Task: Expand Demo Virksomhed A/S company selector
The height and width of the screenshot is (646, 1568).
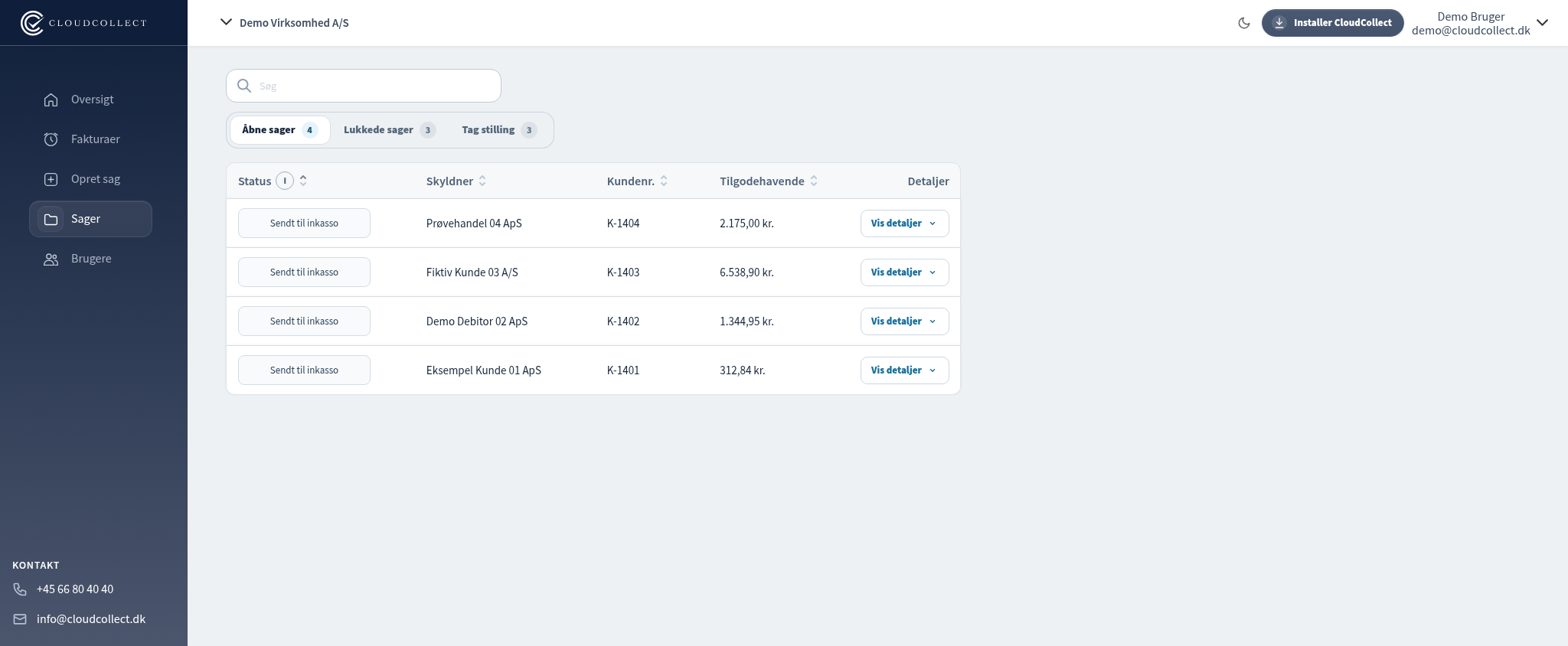Action: tap(284, 23)
